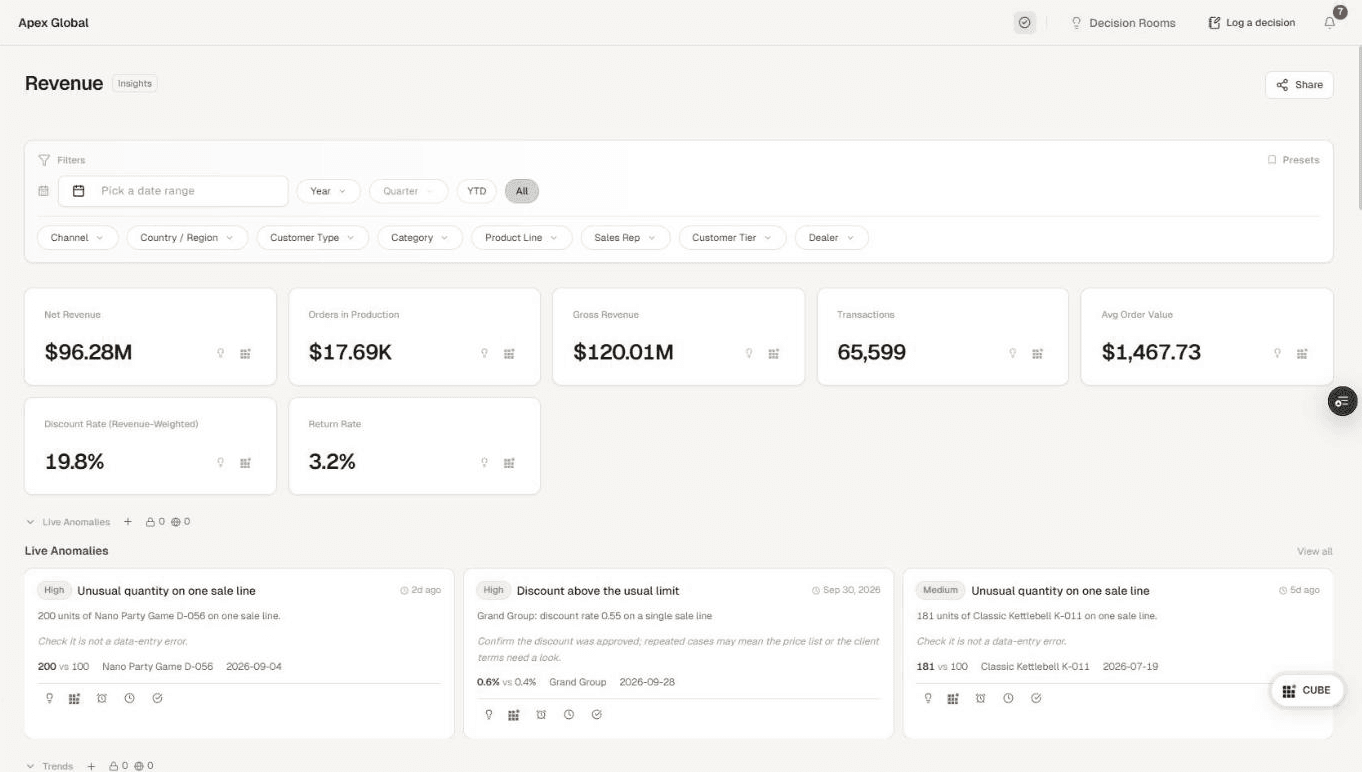1362x772 pixels.
Task: Open the notifications bell
Action: [x=1330, y=22]
